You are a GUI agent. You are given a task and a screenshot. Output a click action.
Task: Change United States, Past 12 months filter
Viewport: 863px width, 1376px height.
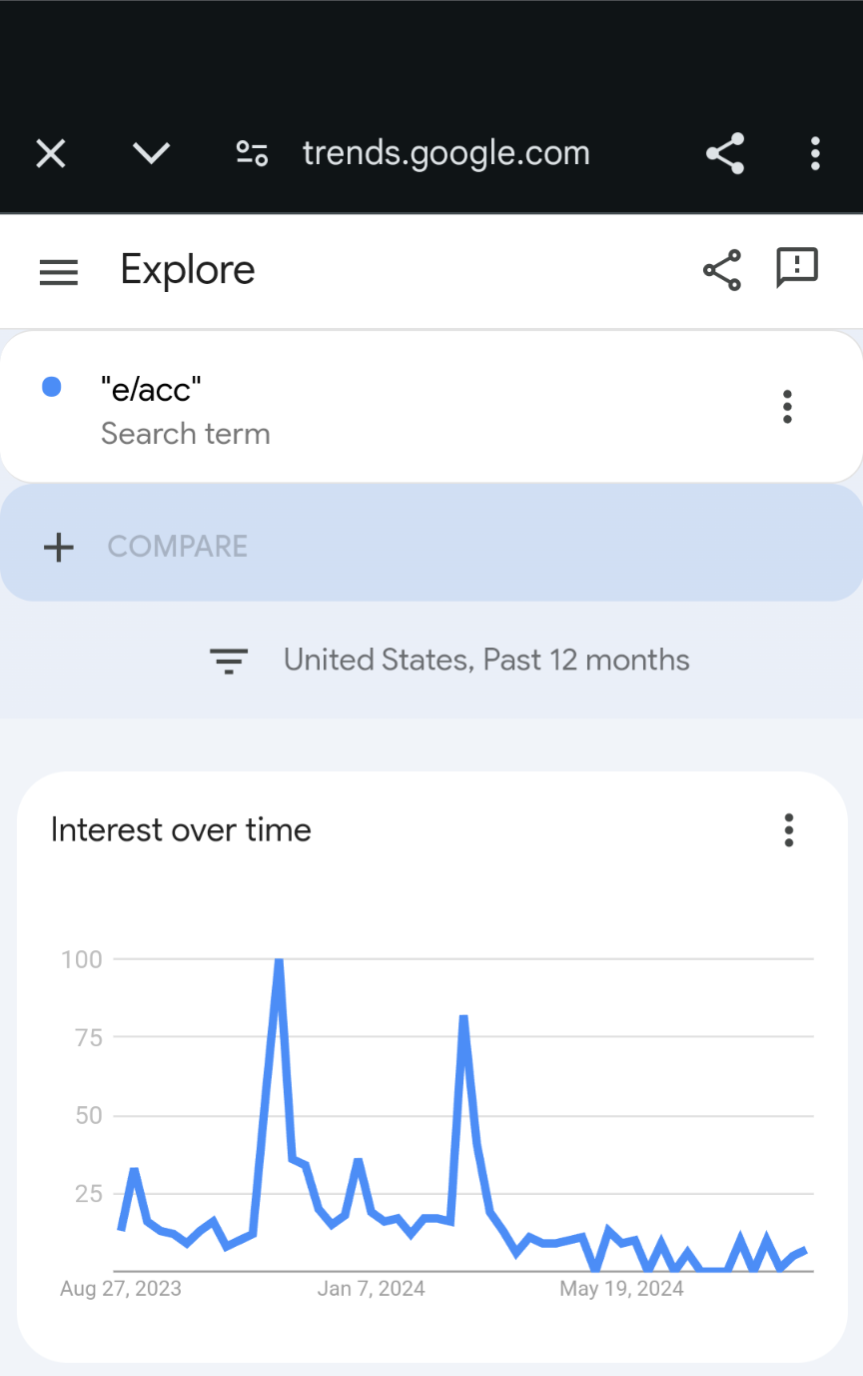(486, 660)
